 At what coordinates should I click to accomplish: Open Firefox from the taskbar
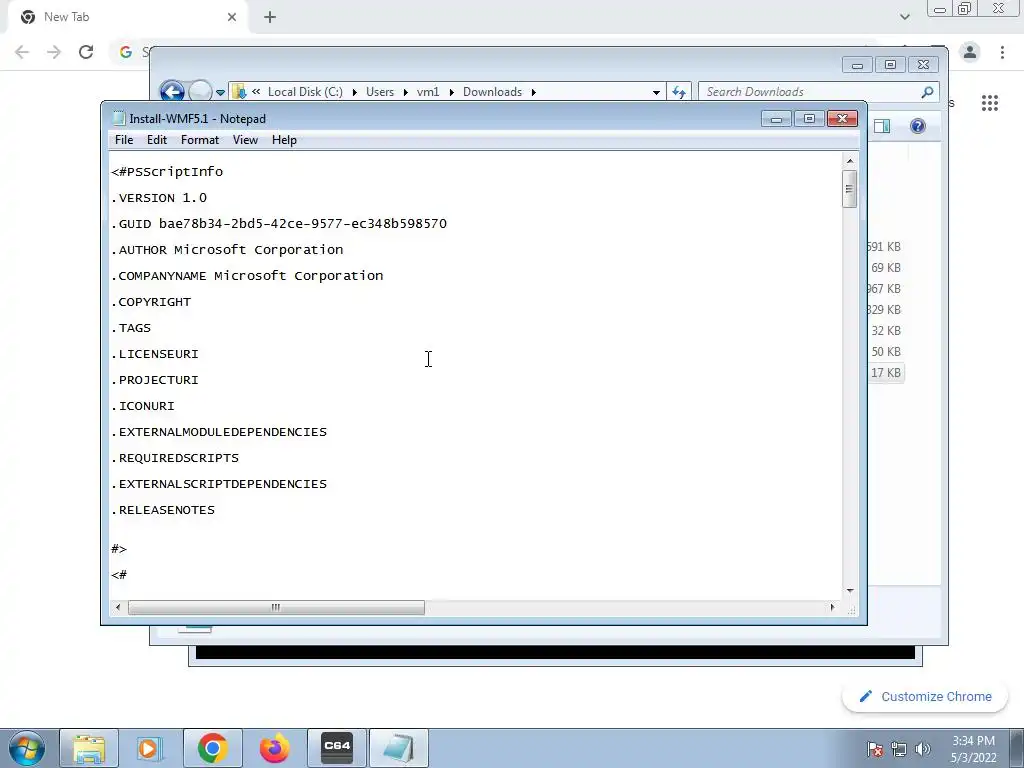point(274,748)
